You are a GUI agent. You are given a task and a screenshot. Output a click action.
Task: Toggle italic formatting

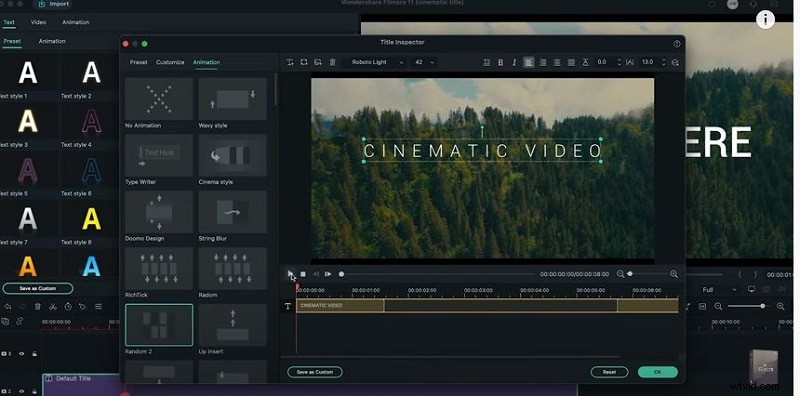point(514,62)
